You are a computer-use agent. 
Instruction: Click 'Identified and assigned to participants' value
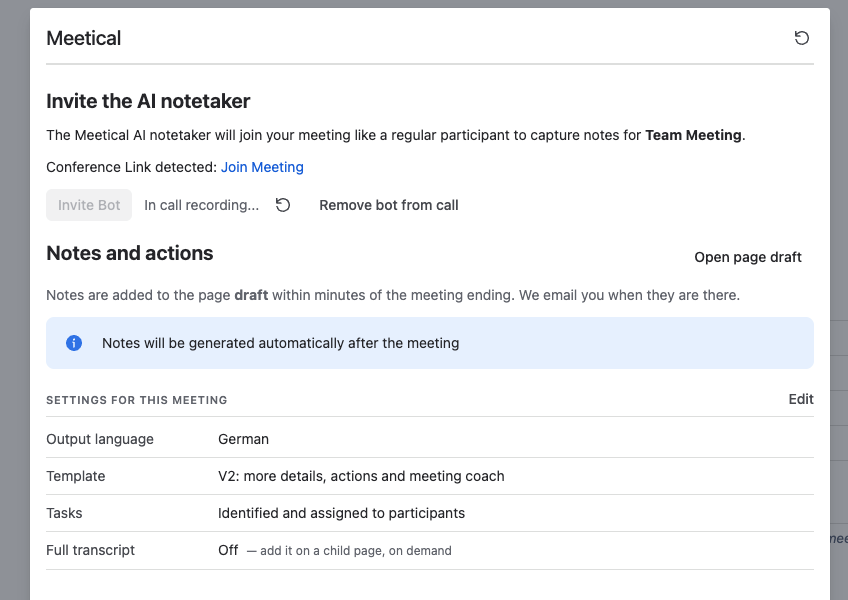tap(341, 513)
